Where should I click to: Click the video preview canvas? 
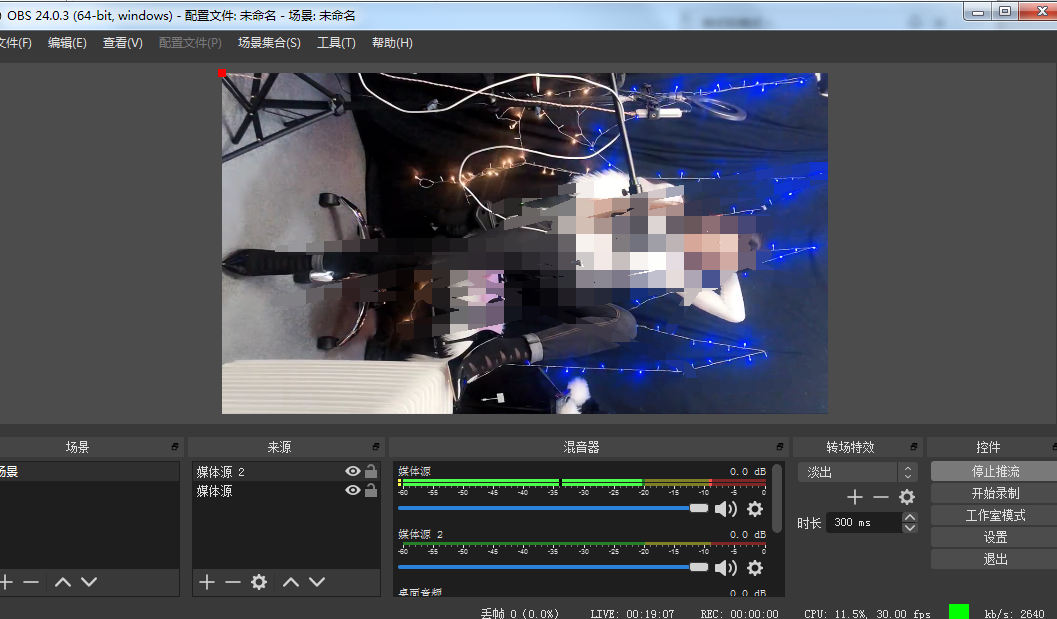click(x=524, y=243)
